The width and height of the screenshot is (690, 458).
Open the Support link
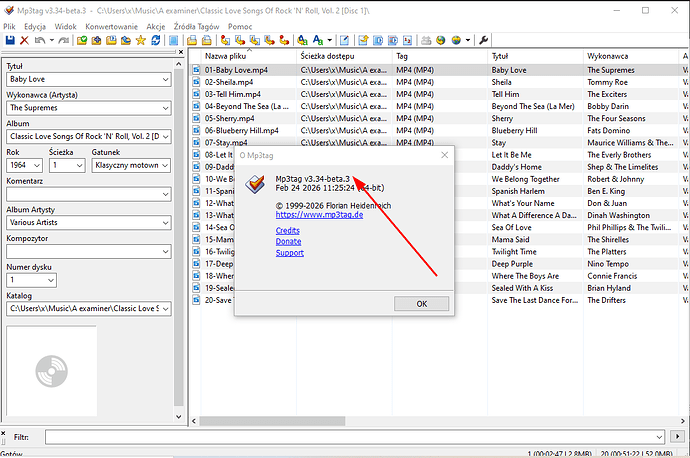(x=290, y=253)
